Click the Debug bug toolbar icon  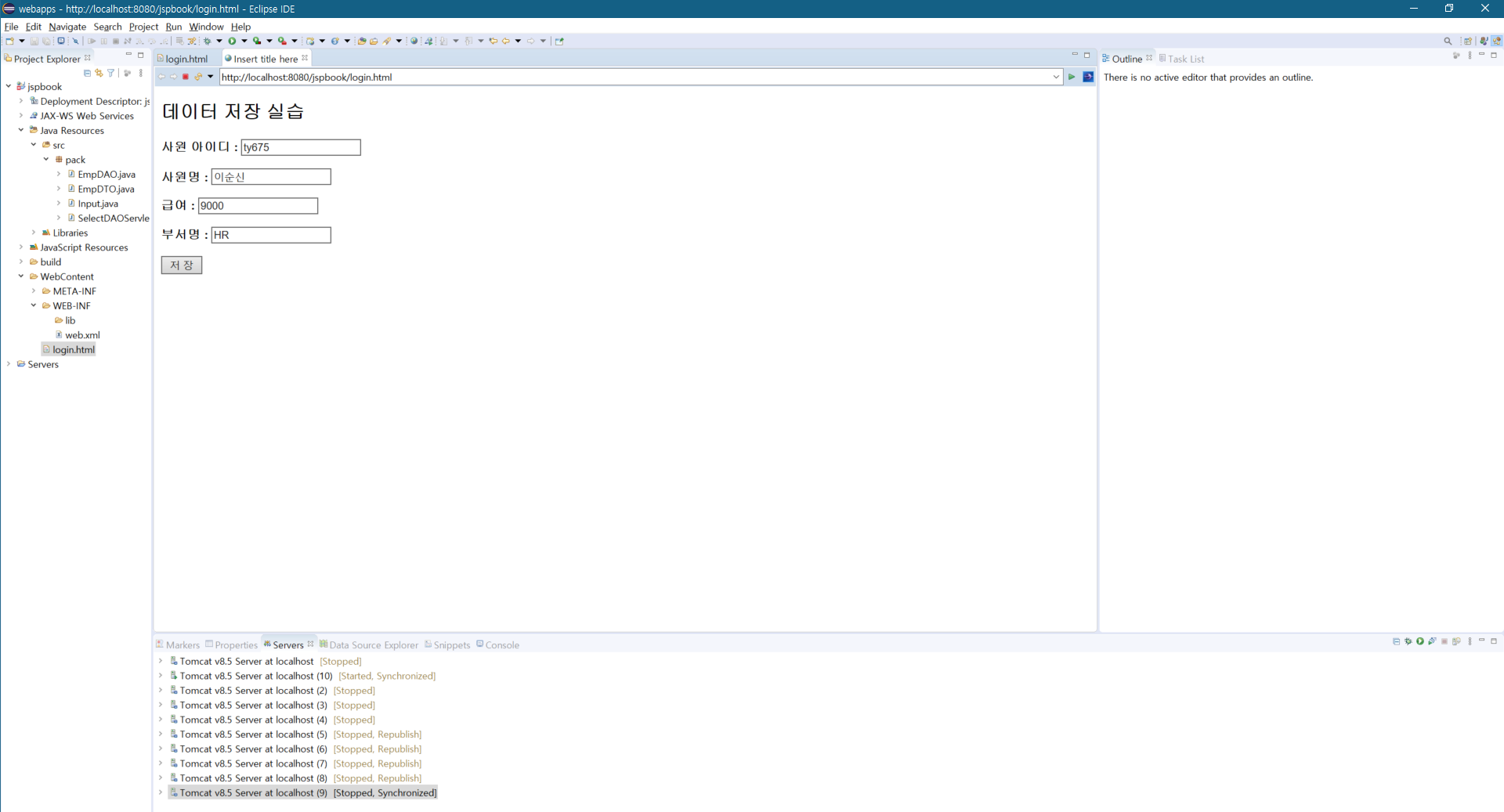pos(208,41)
